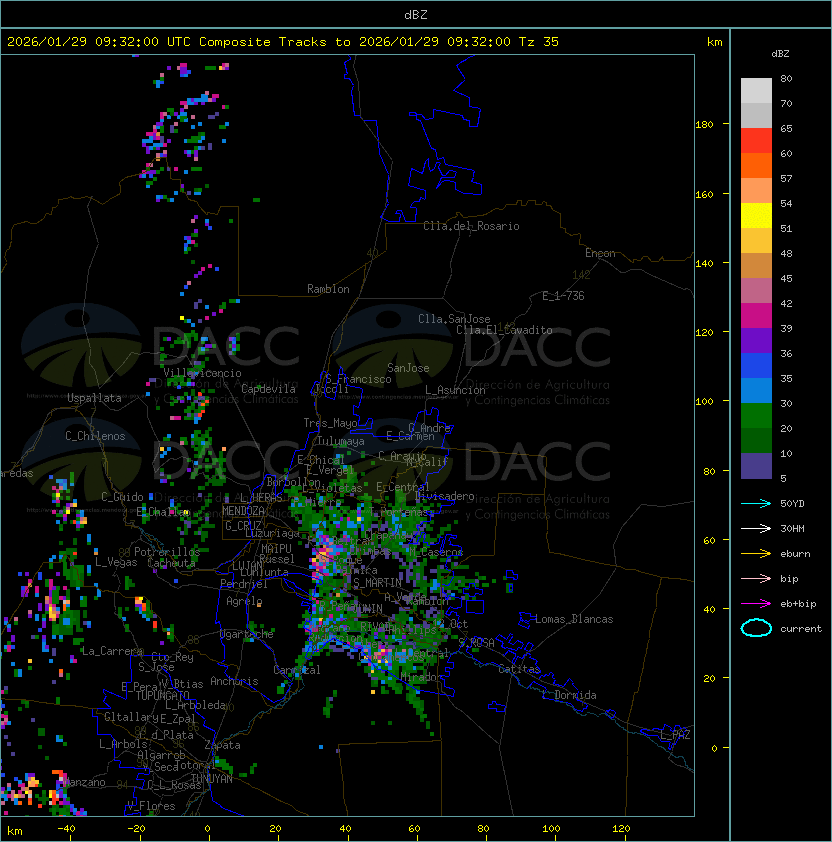Click the 'dBZ' title at window top

(416, 15)
